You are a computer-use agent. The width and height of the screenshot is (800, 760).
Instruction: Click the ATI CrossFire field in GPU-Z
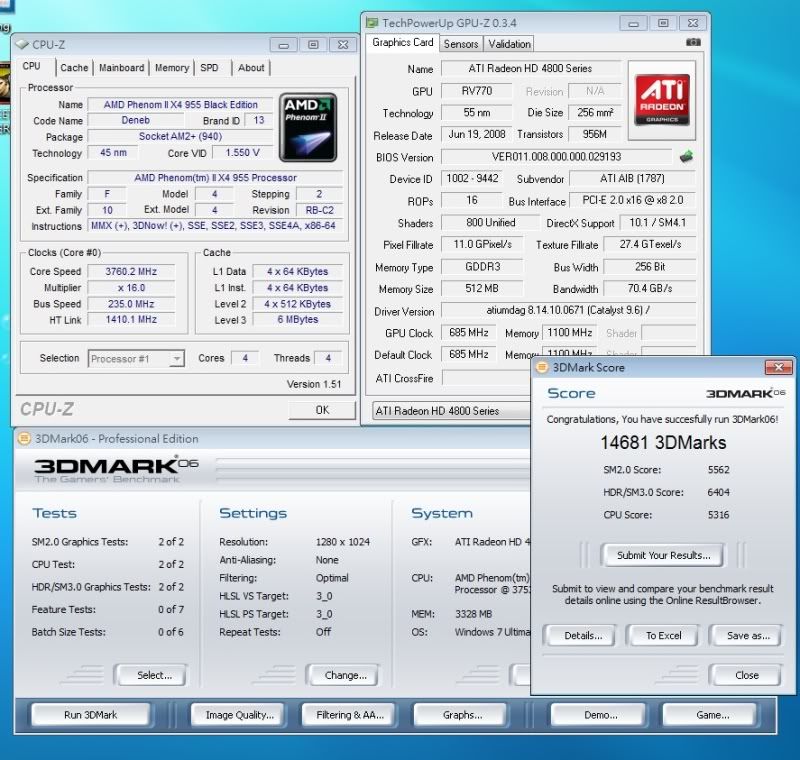point(486,378)
